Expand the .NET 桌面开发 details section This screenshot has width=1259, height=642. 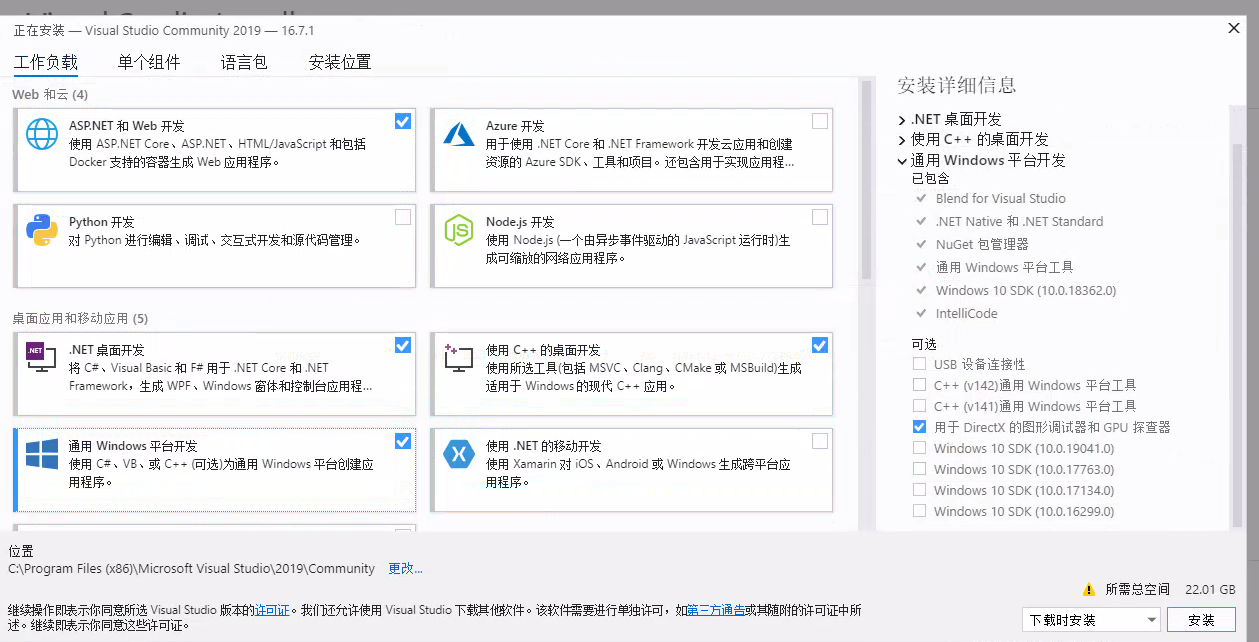click(902, 119)
